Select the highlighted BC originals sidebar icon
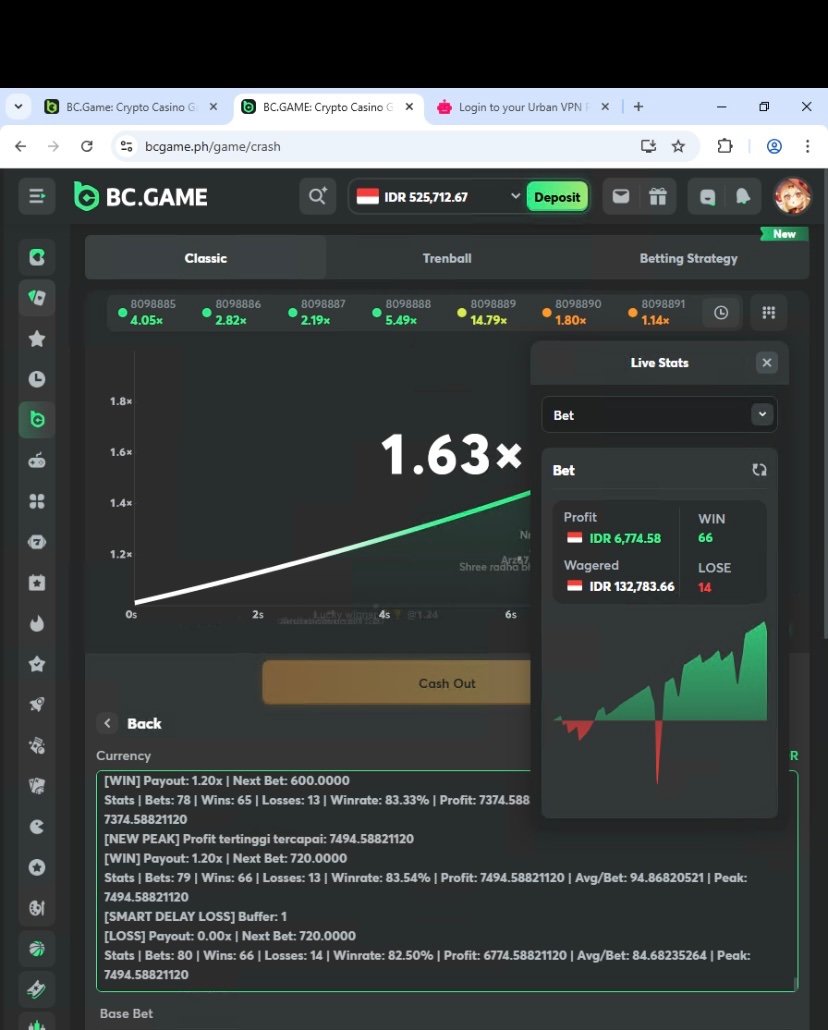The width and height of the screenshot is (828, 1030). click(x=37, y=420)
